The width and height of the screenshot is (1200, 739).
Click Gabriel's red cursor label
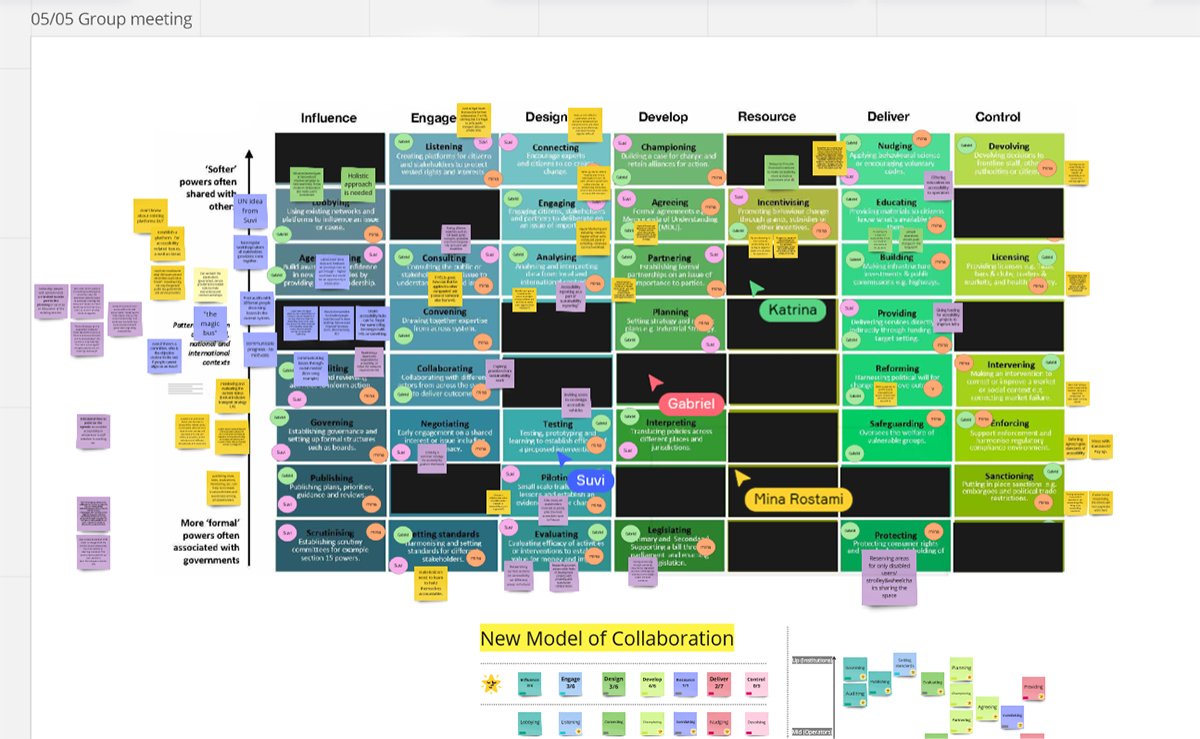(692, 404)
